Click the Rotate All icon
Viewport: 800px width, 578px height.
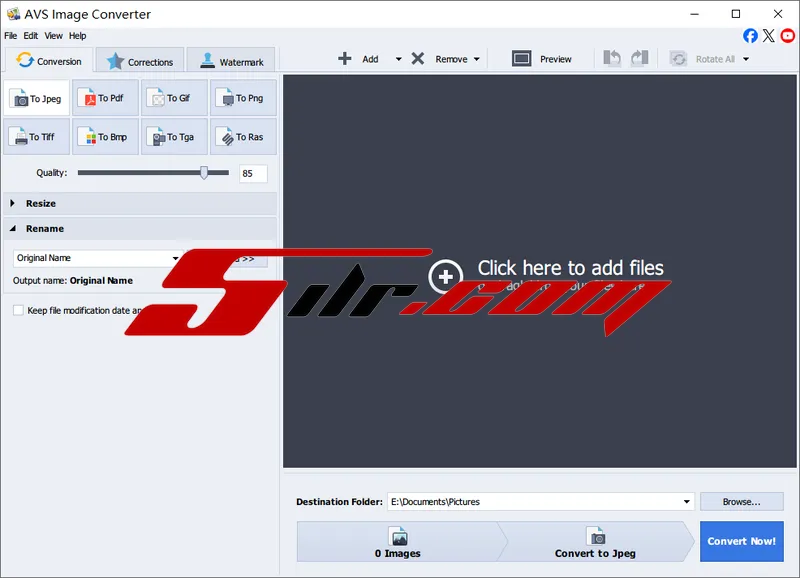678,59
